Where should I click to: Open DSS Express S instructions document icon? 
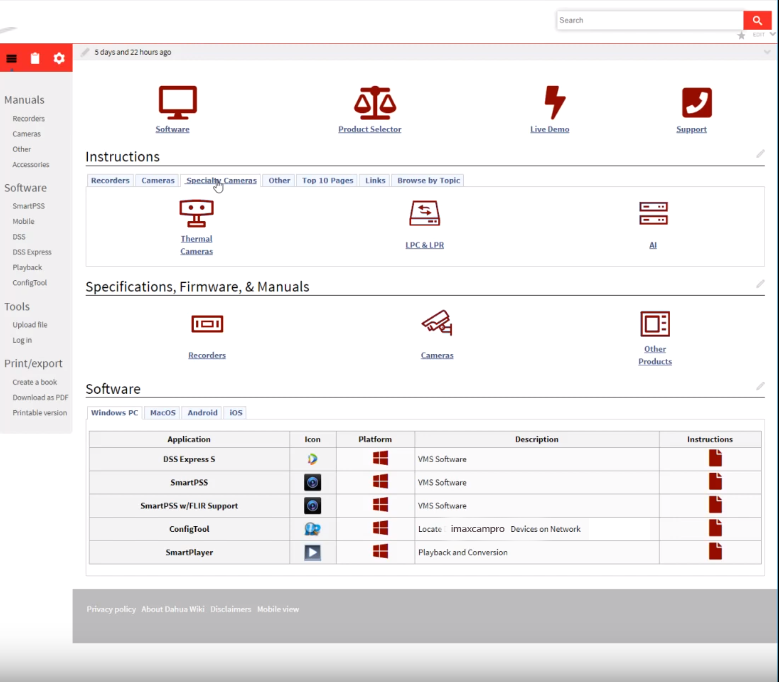pyautogui.click(x=715, y=458)
